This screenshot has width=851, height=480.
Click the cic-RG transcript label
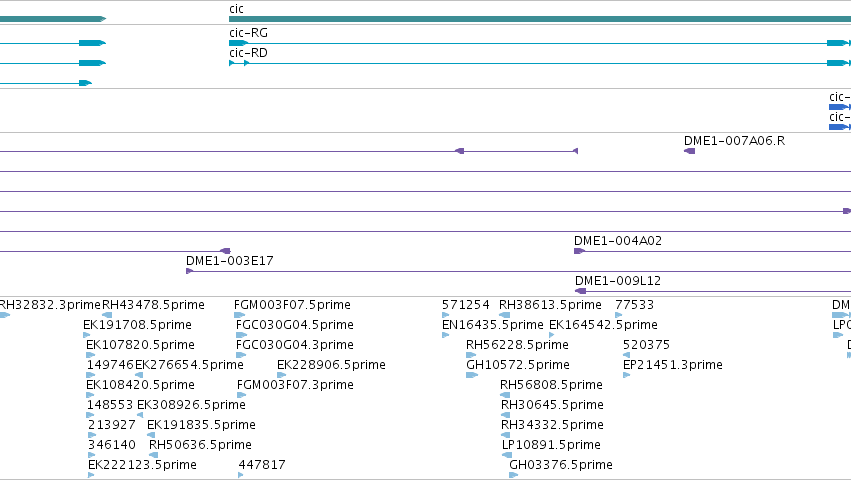pyautogui.click(x=248, y=33)
